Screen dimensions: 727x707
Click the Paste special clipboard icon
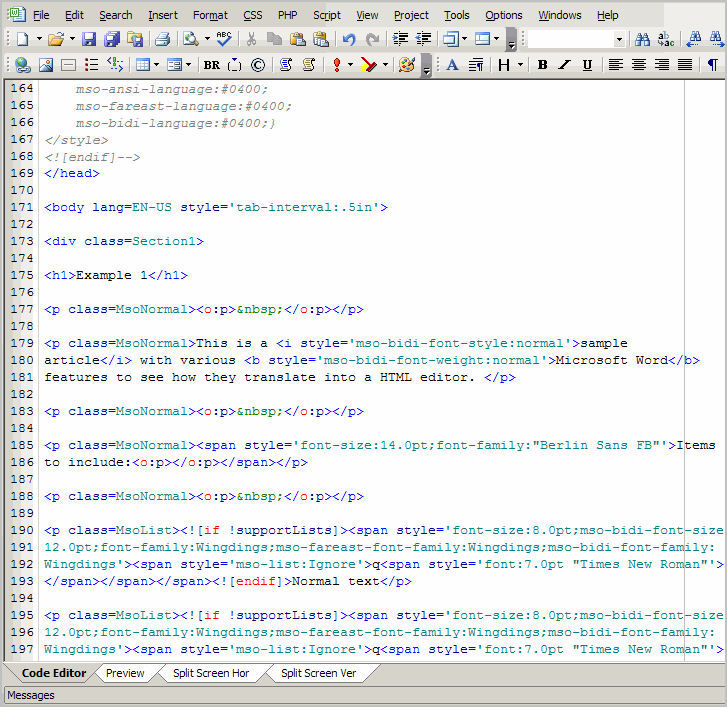(320, 39)
